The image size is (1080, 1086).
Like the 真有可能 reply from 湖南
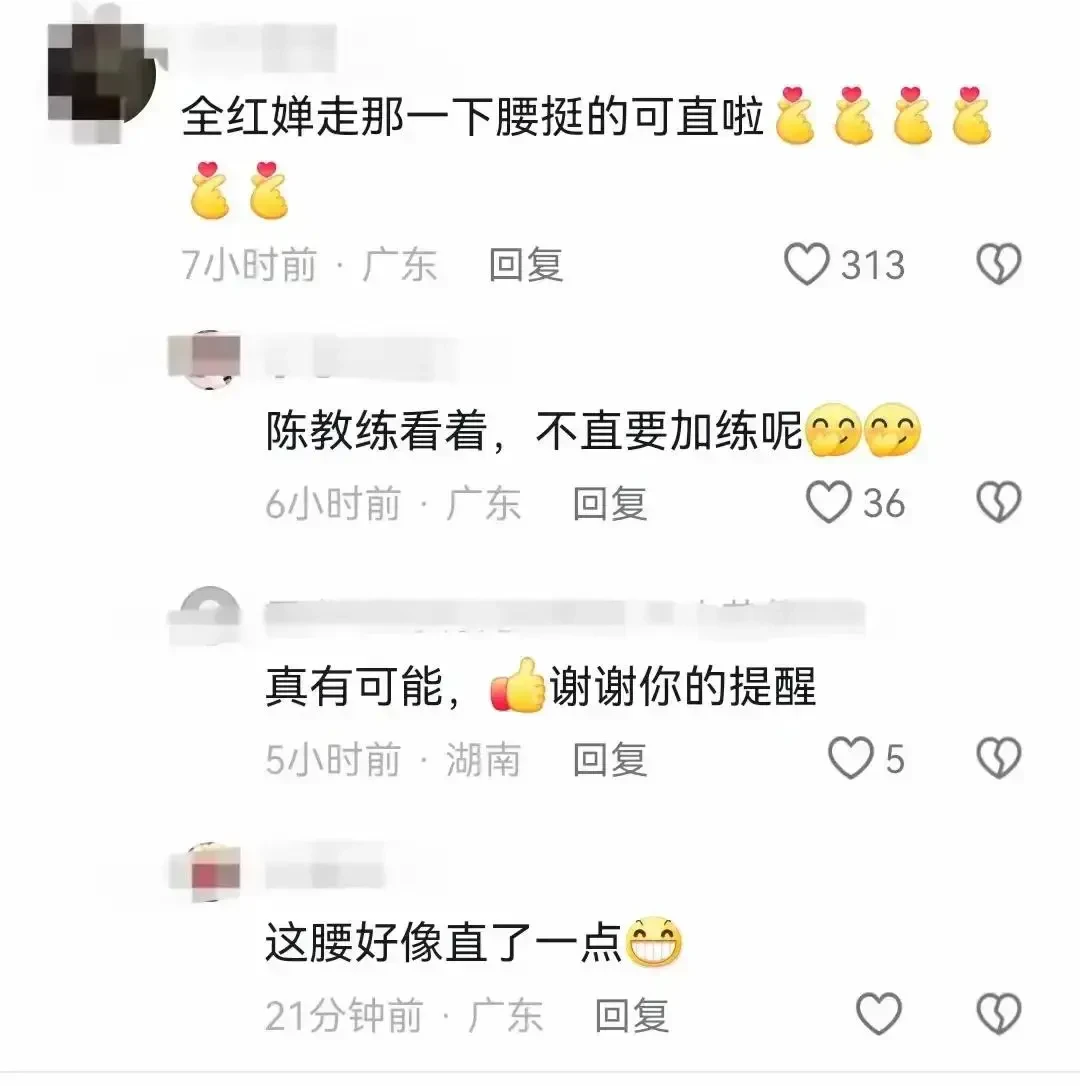tap(851, 758)
